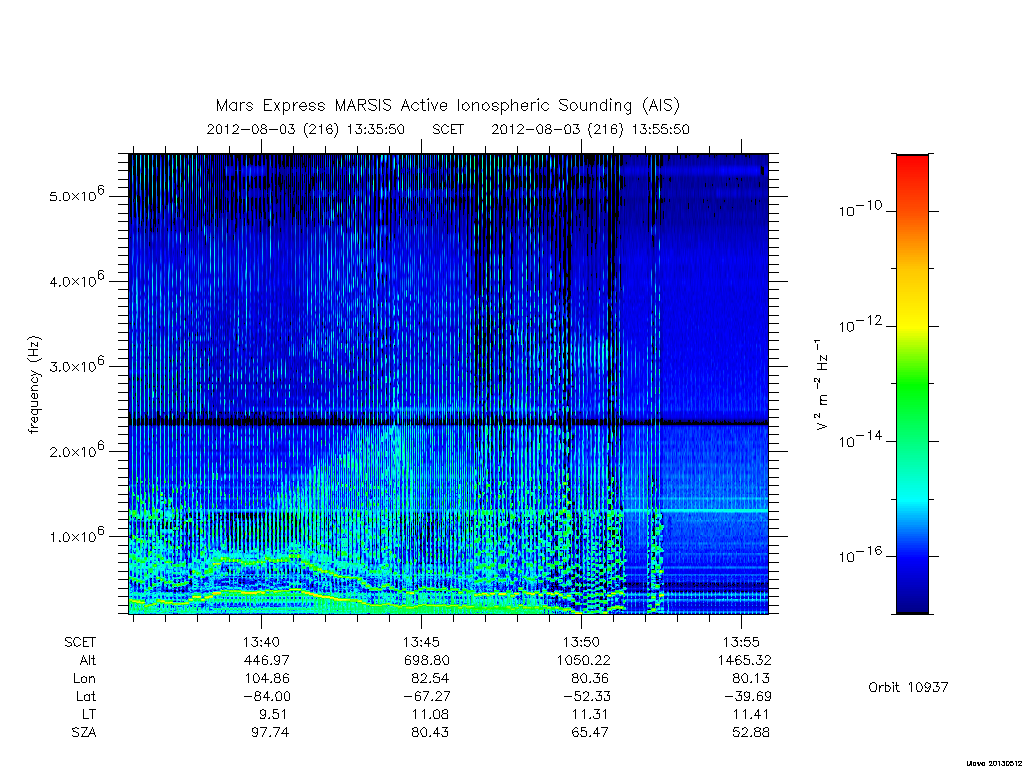The image size is (1024, 768).
Task: Click the altitude value 698.80
Action: (x=426, y=660)
